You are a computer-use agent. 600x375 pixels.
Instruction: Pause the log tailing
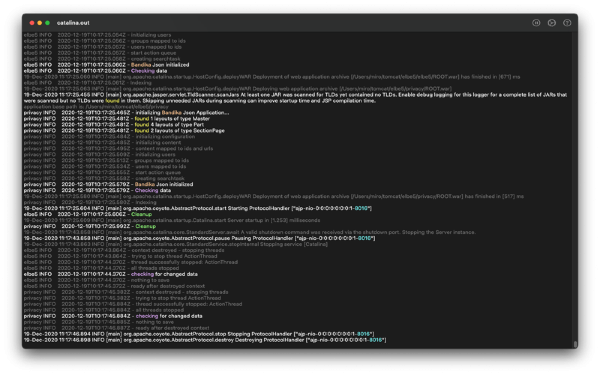click(x=536, y=23)
